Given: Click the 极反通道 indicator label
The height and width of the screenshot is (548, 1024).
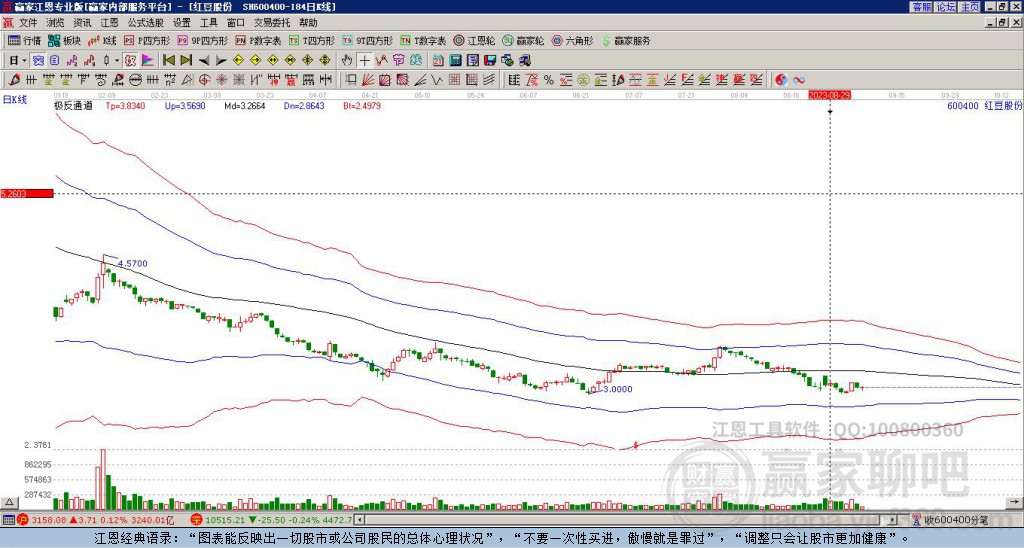Looking at the screenshot, I should tap(73, 105).
